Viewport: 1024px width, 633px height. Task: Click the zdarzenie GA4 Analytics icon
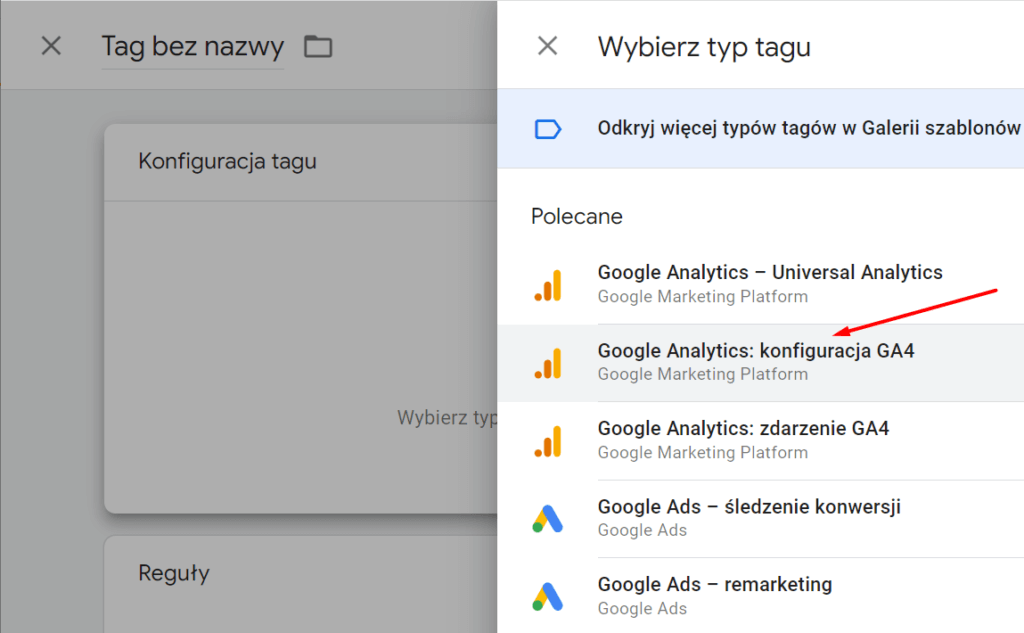pyautogui.click(x=548, y=442)
